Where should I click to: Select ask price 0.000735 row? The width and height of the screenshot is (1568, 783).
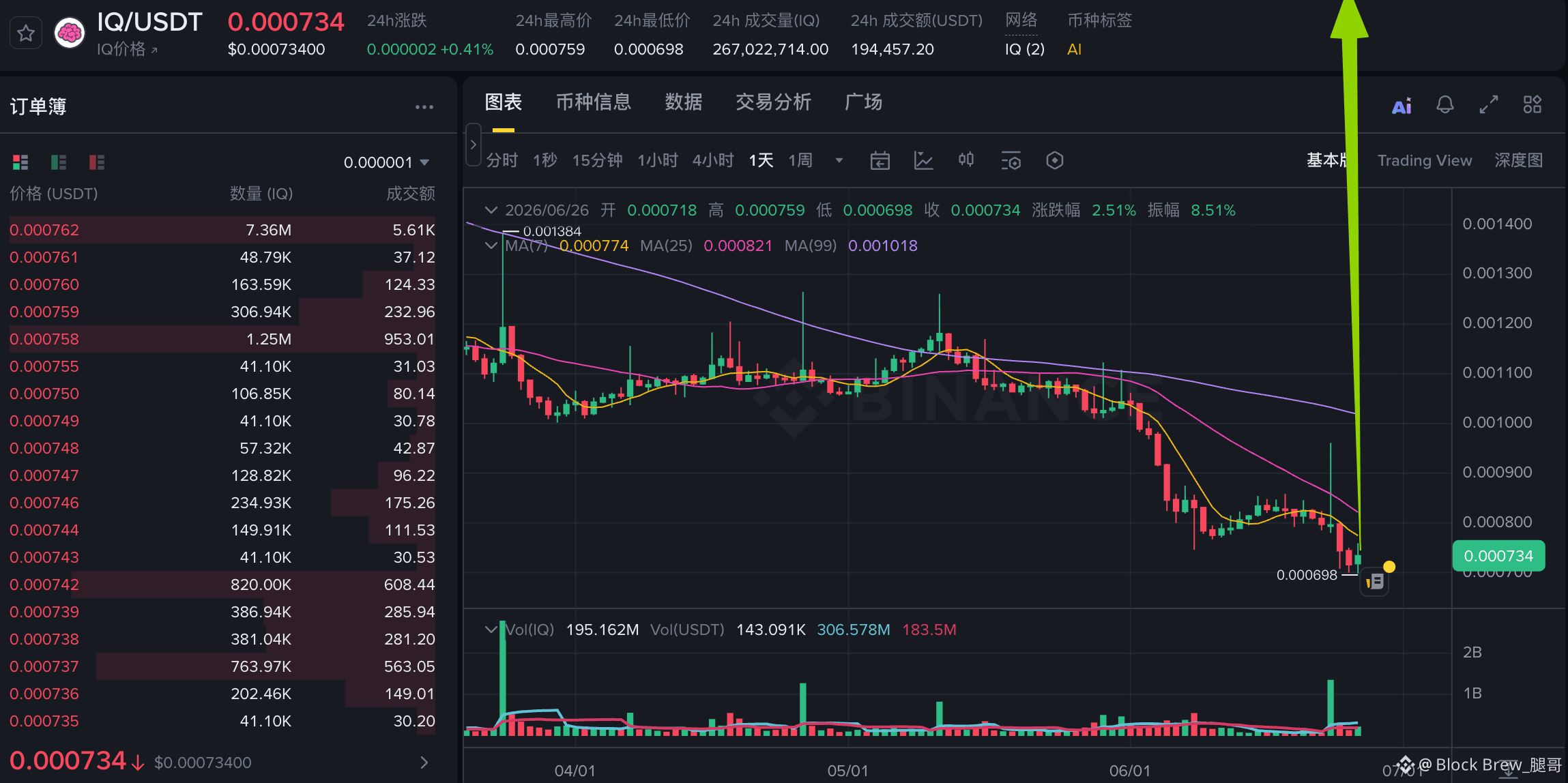222,721
